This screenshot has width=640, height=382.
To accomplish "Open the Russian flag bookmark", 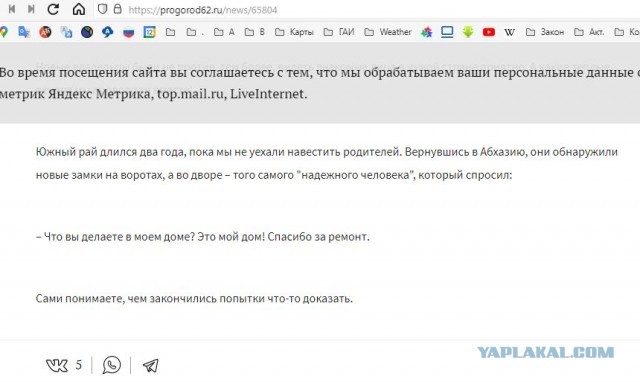I will point(129,32).
